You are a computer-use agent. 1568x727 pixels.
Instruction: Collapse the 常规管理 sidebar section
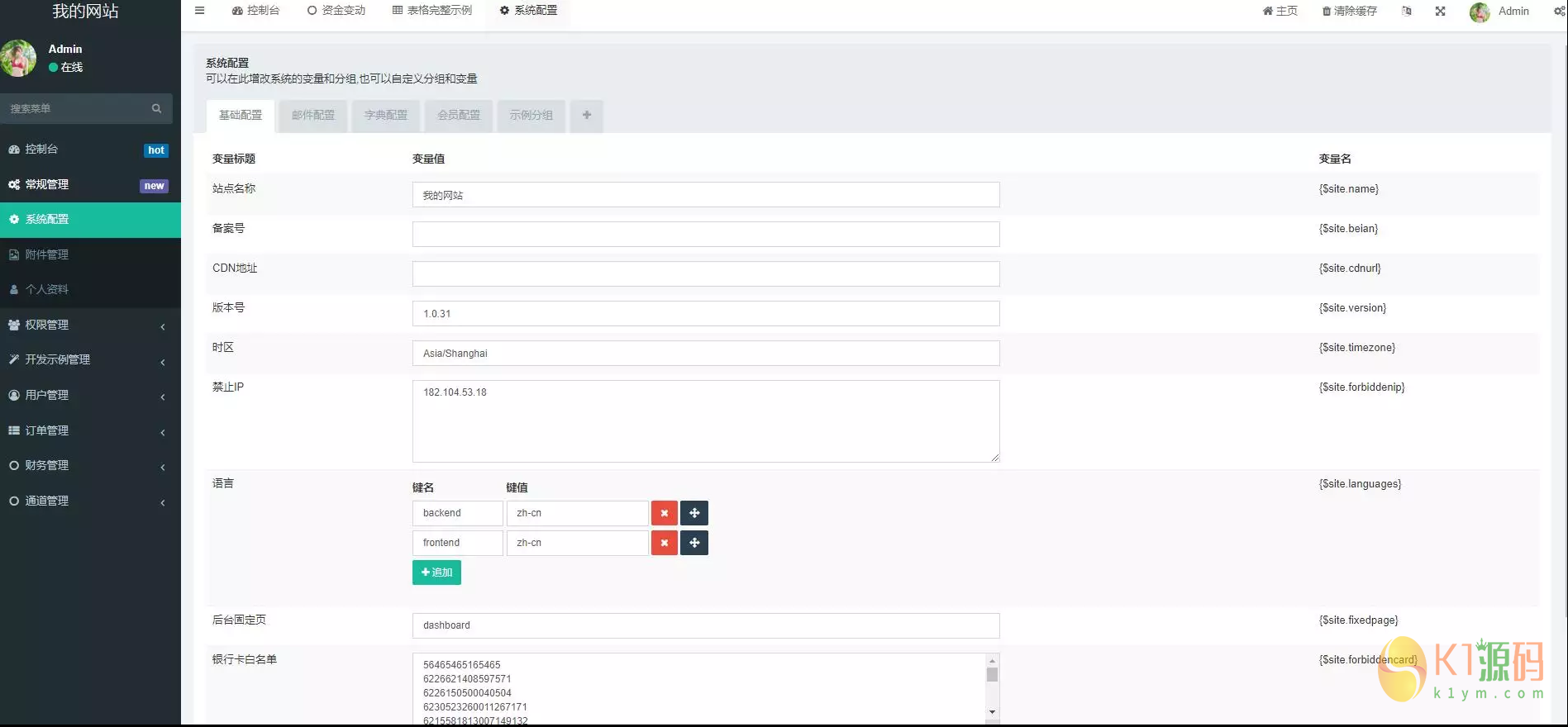coord(90,185)
